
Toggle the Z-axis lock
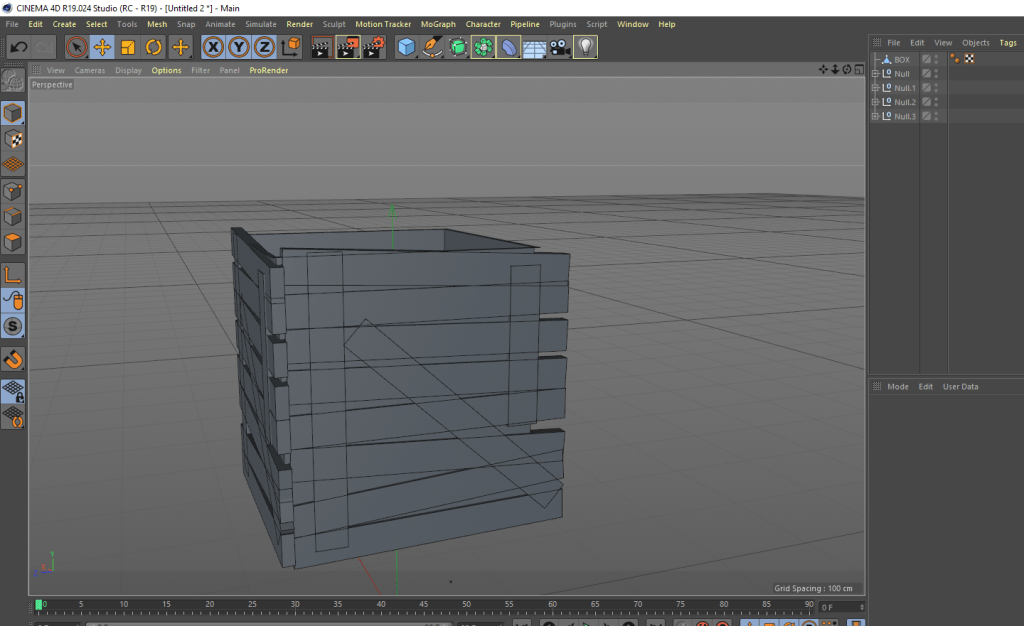(264, 47)
